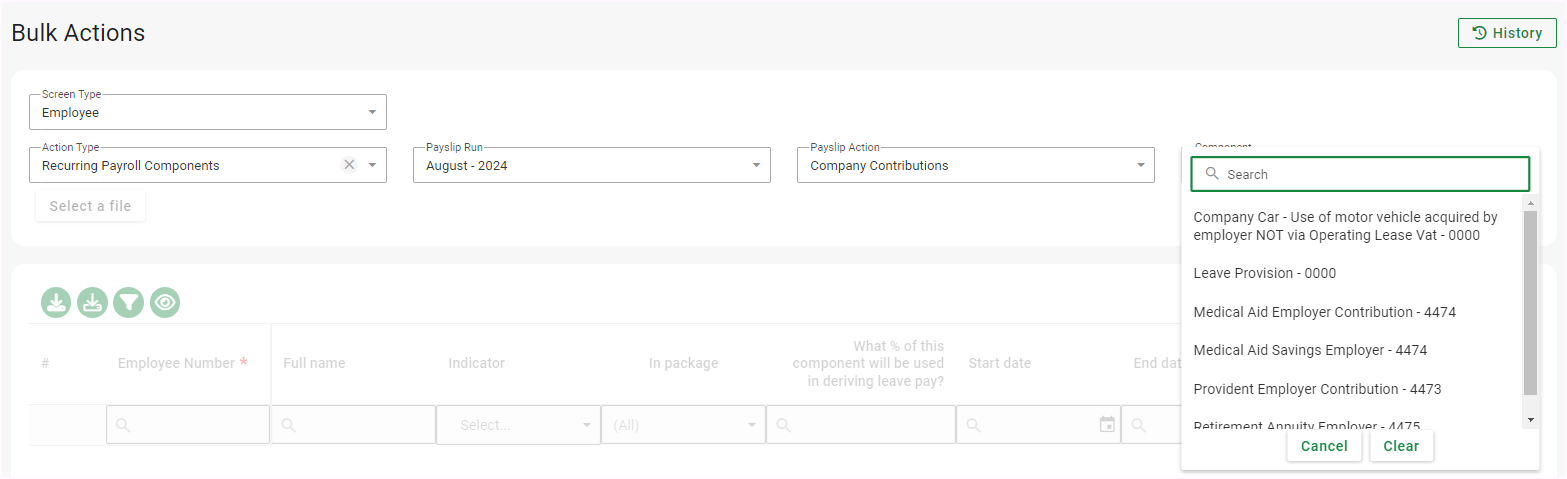Click the first download icon in grid toolbar
The image size is (1567, 479).
pyautogui.click(x=56, y=302)
